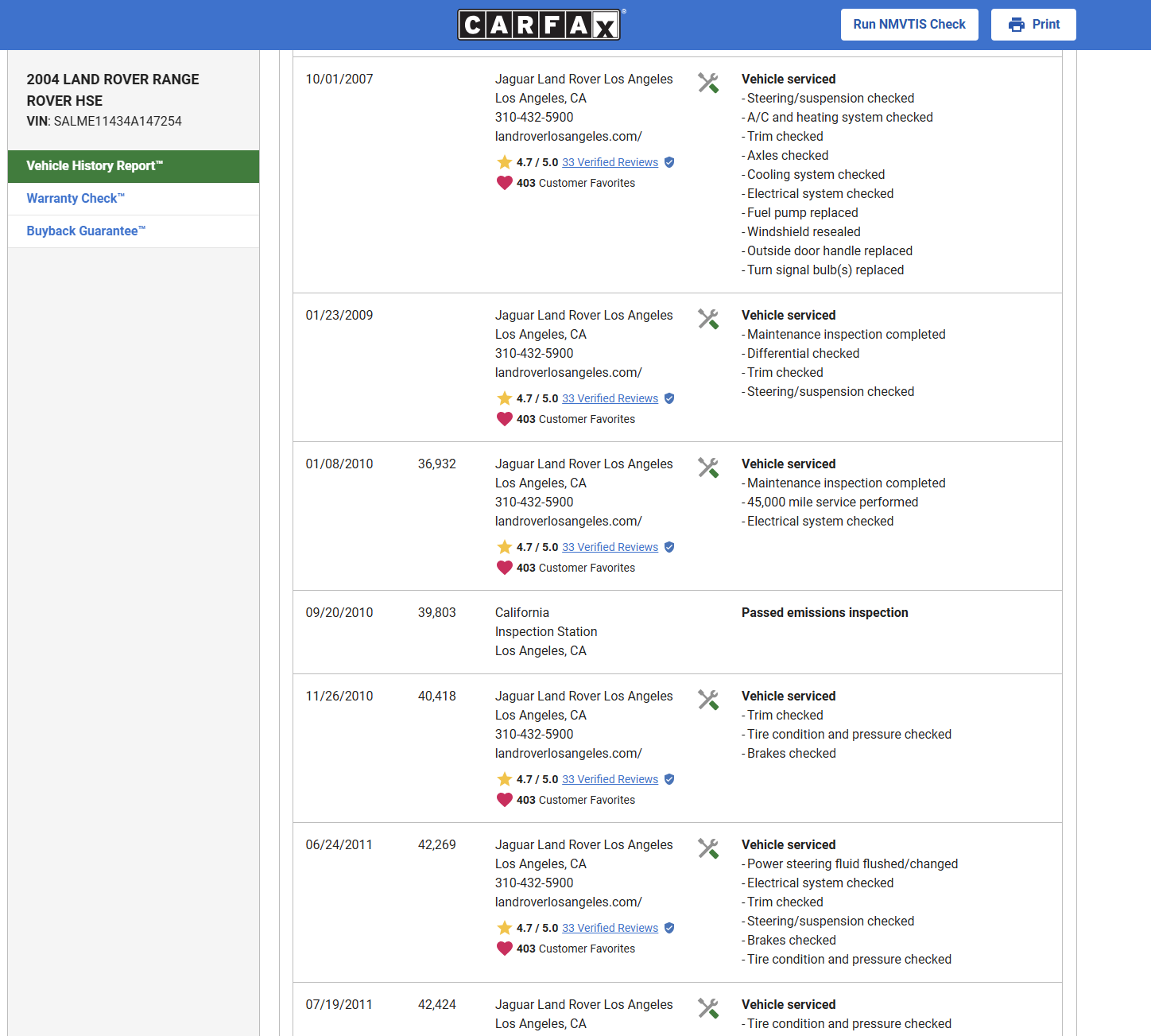Click landroverlosangeles.com in 11/26/2010 entry

[568, 754]
